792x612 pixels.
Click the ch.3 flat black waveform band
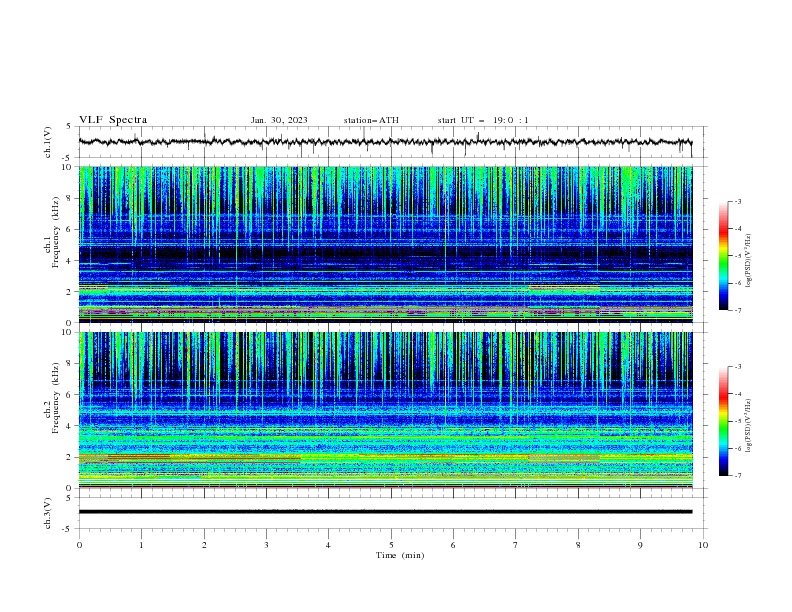[x=385, y=512]
